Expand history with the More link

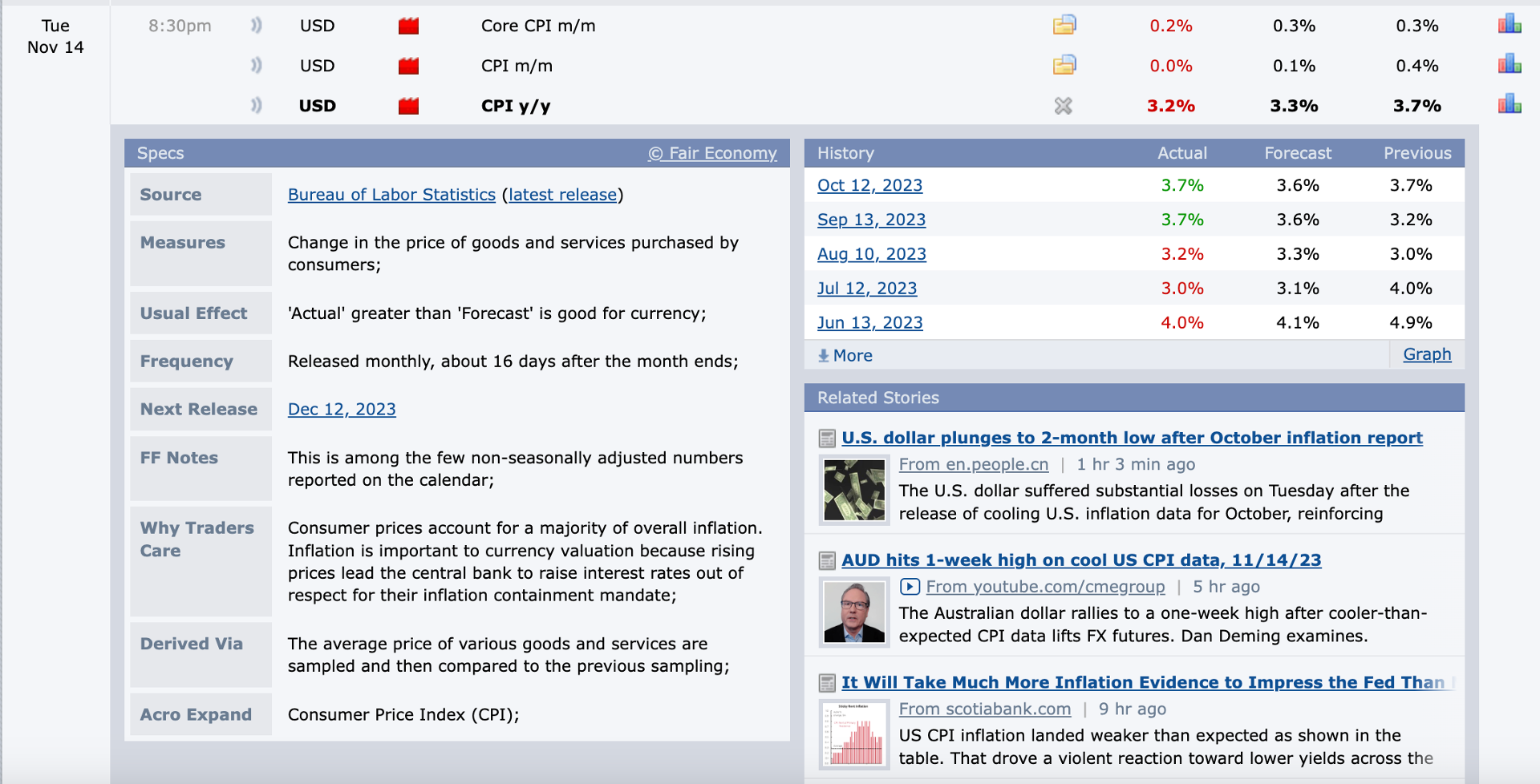(x=845, y=355)
